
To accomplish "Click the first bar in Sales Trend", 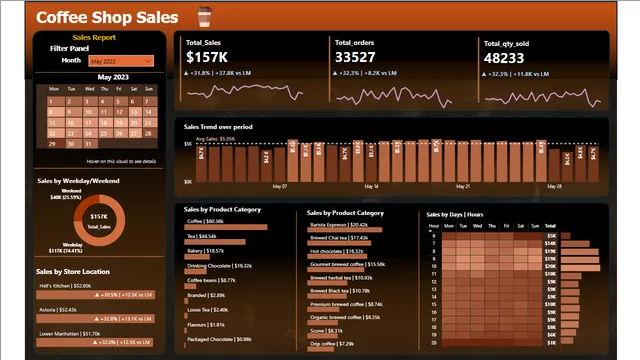I will (x=201, y=165).
